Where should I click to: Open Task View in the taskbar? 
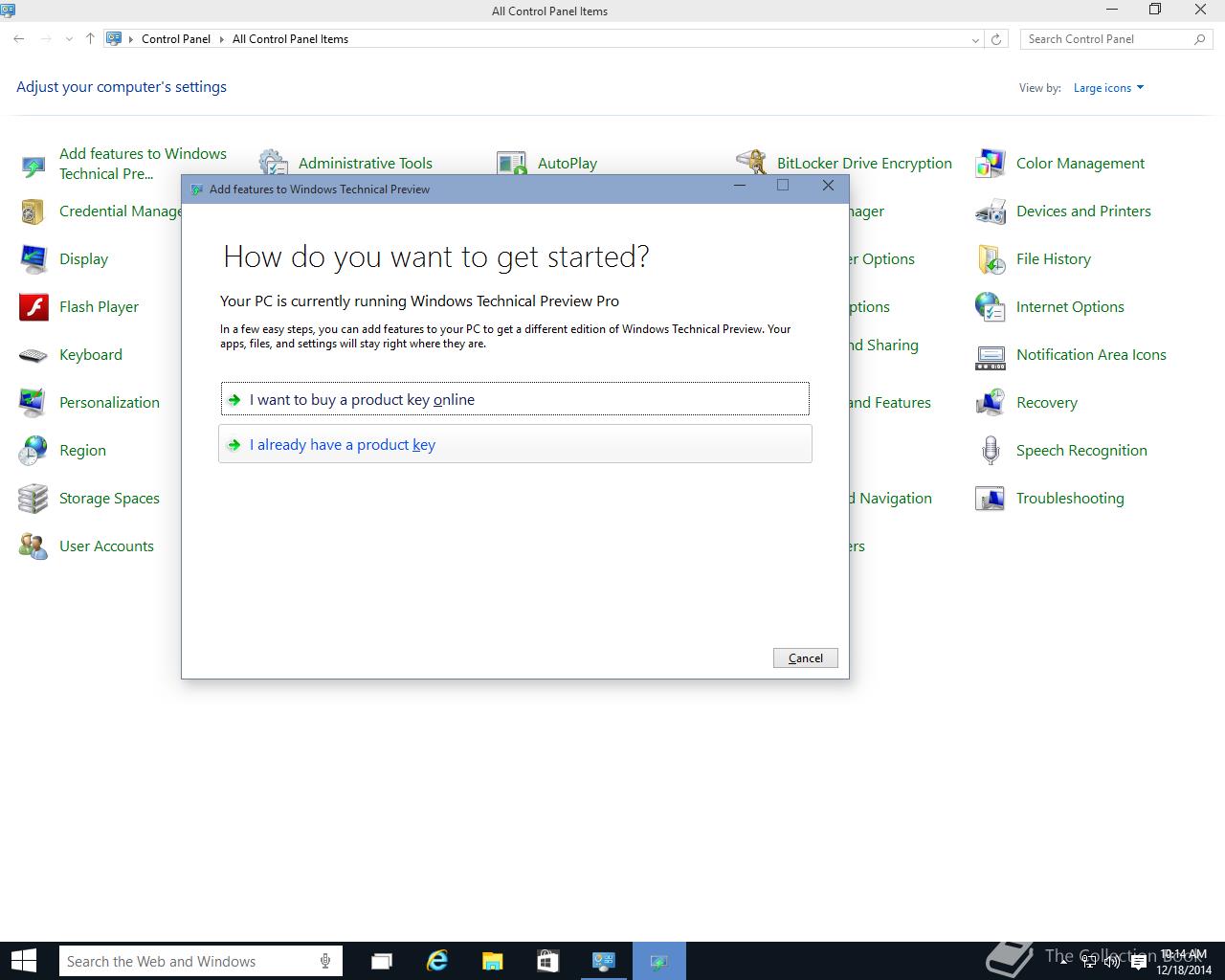click(x=382, y=961)
